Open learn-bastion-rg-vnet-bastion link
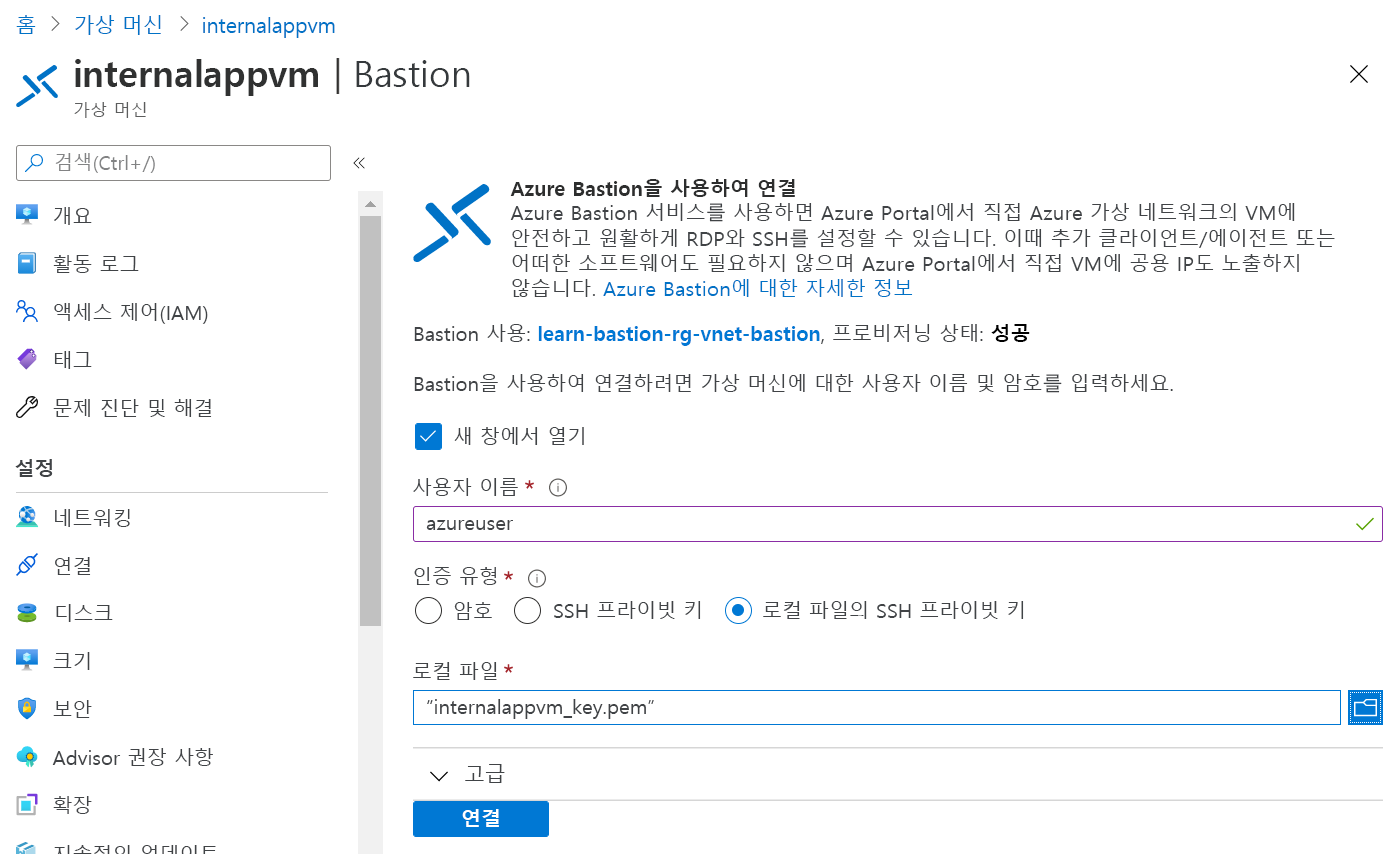The width and height of the screenshot is (1389, 854). click(x=679, y=334)
